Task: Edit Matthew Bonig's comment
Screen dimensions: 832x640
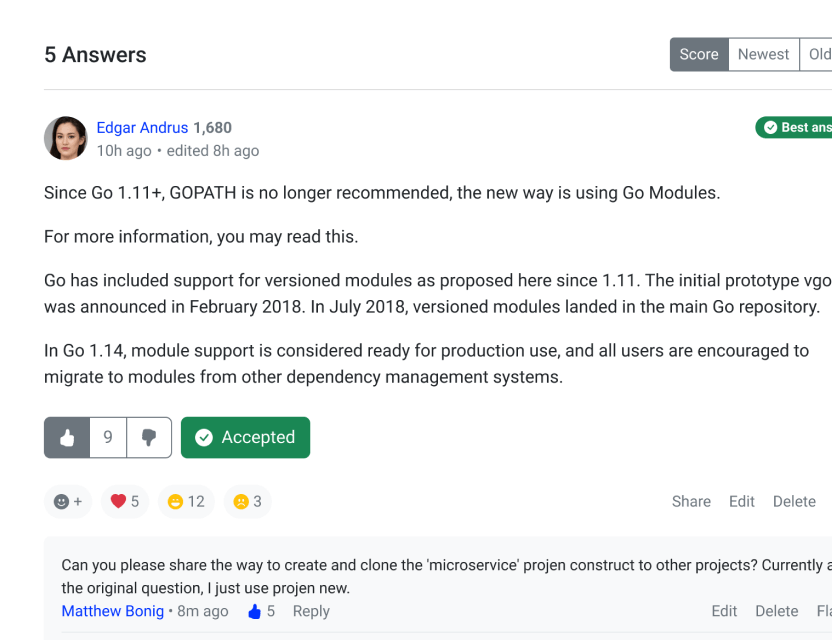Action: click(724, 611)
